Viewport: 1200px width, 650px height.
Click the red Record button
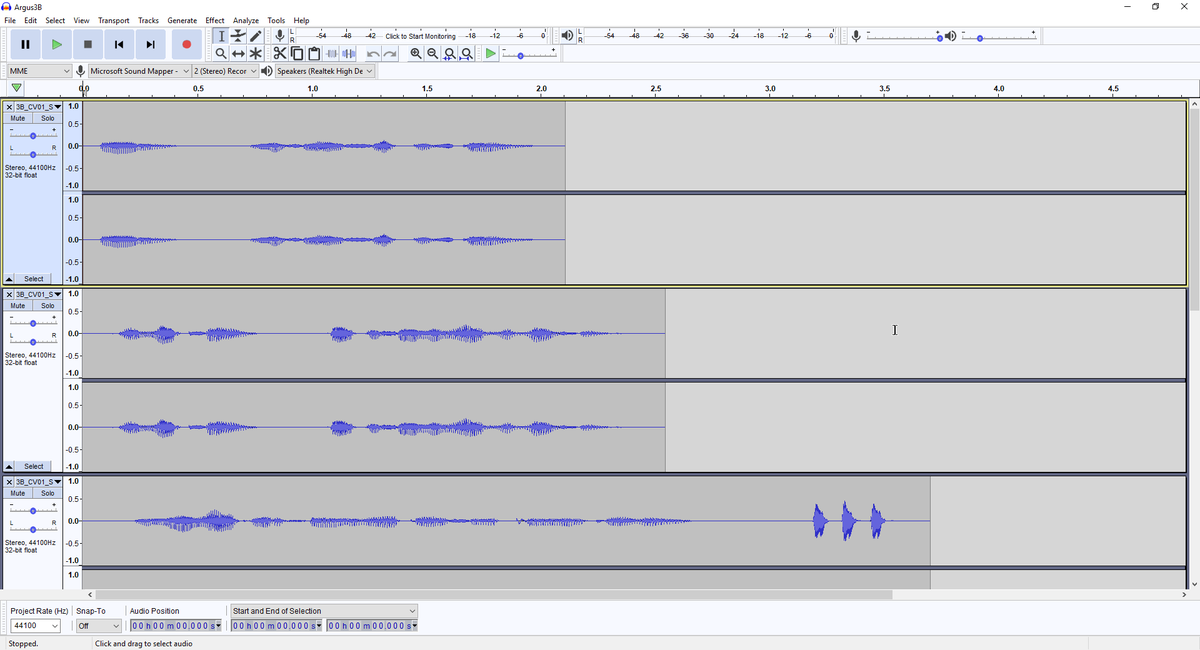[x=186, y=44]
